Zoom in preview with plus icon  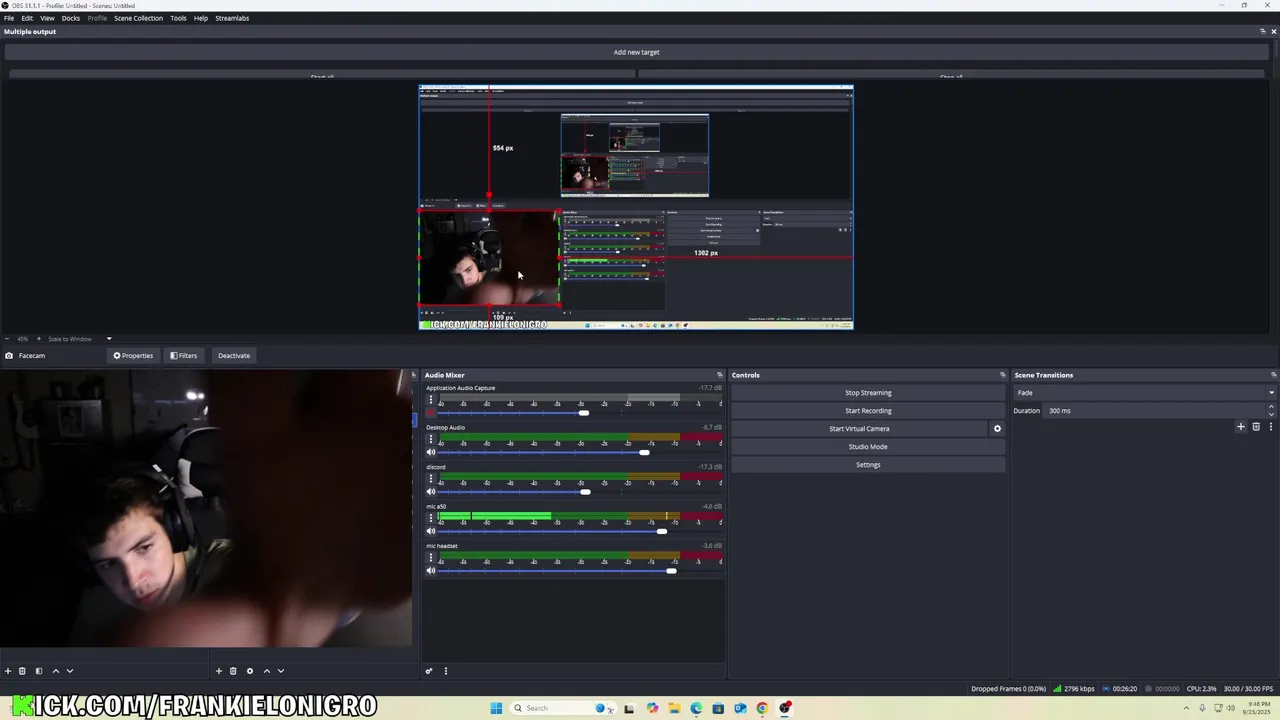pyautogui.click(x=38, y=339)
